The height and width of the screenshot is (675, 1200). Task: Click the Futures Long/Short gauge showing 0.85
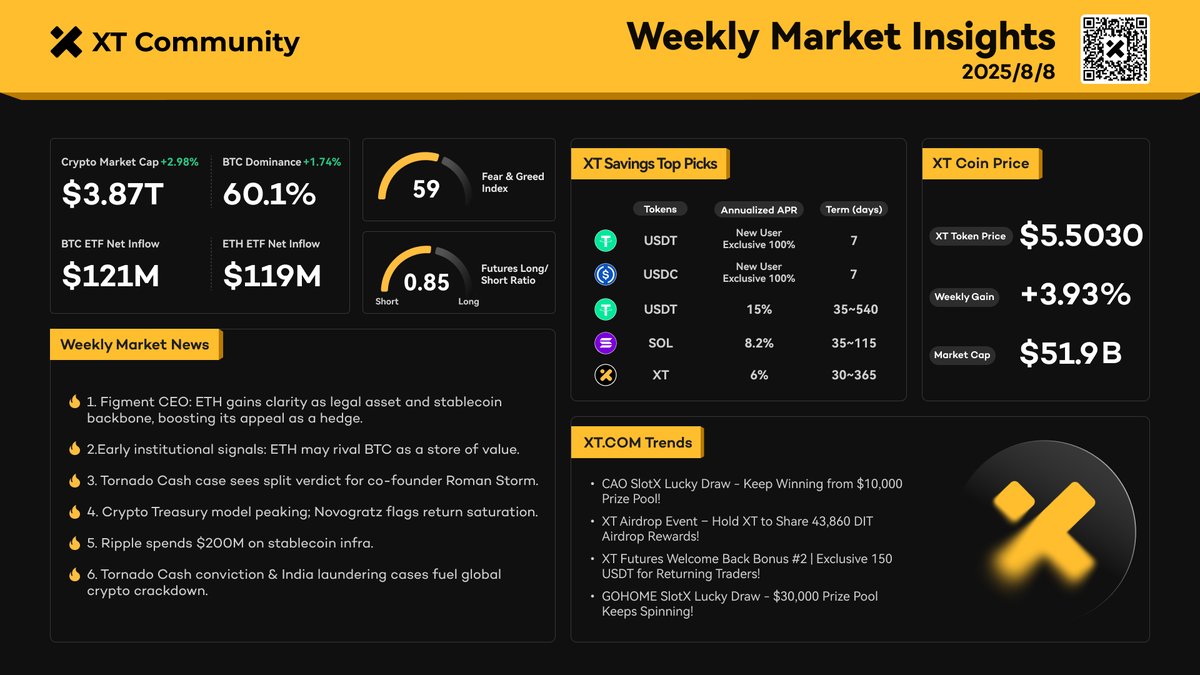425,272
